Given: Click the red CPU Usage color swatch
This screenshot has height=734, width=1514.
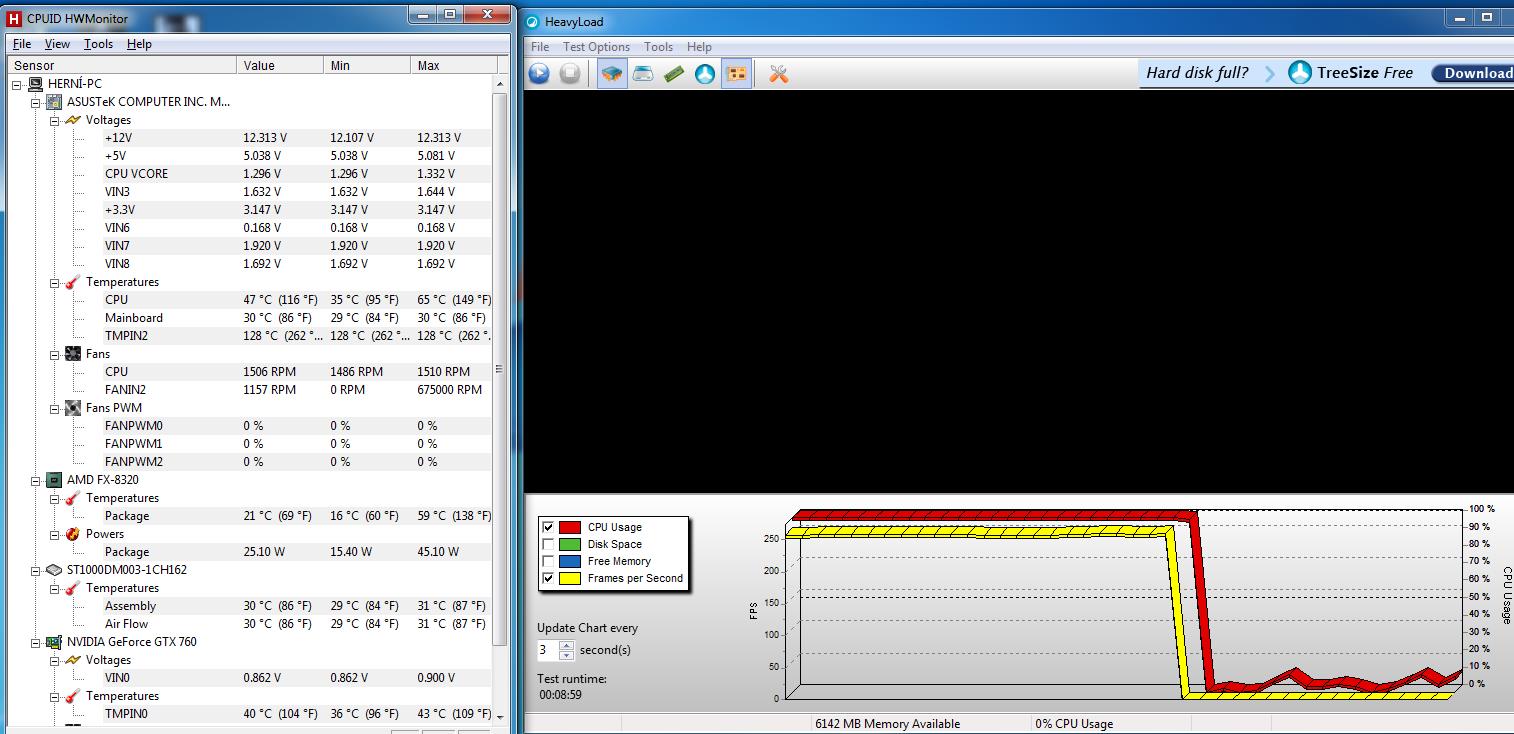Looking at the screenshot, I should pos(570,527).
